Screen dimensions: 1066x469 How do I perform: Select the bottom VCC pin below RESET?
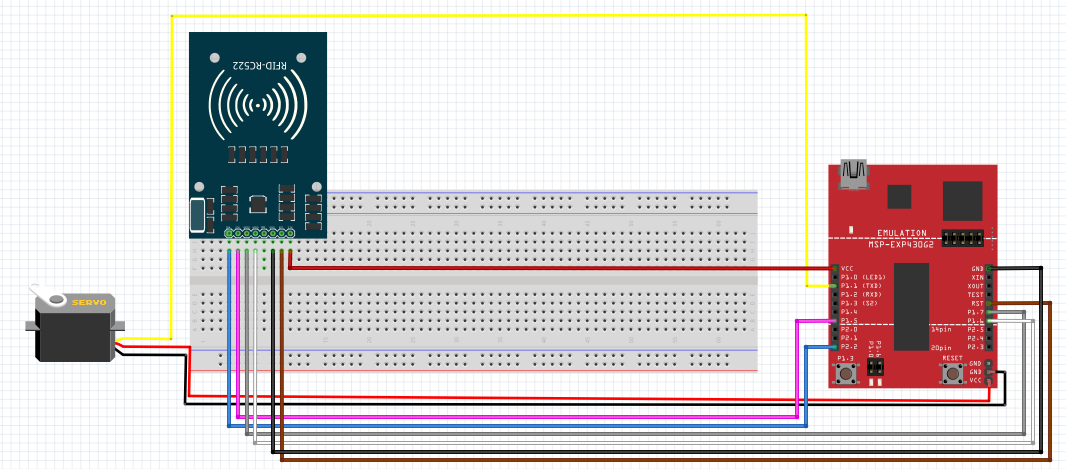point(989,381)
